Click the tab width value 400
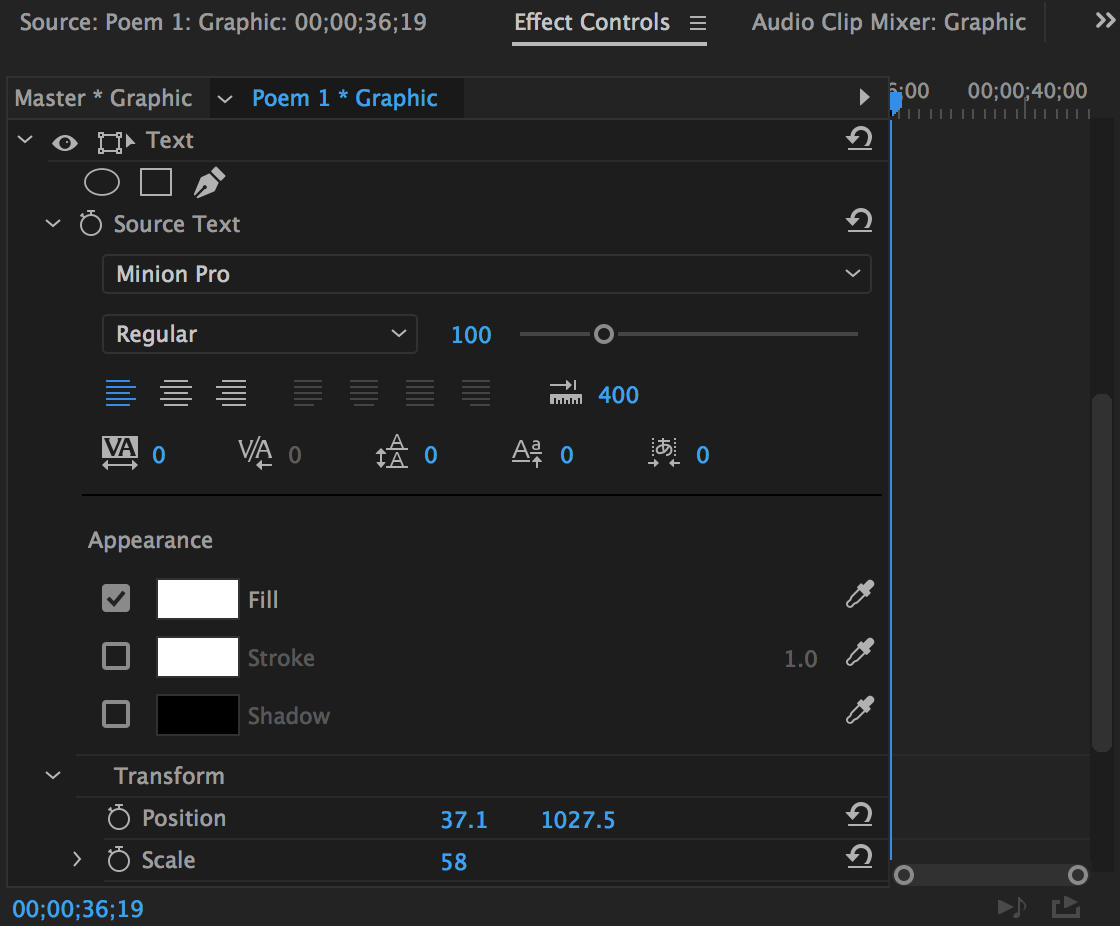The image size is (1120, 926). coord(618,394)
